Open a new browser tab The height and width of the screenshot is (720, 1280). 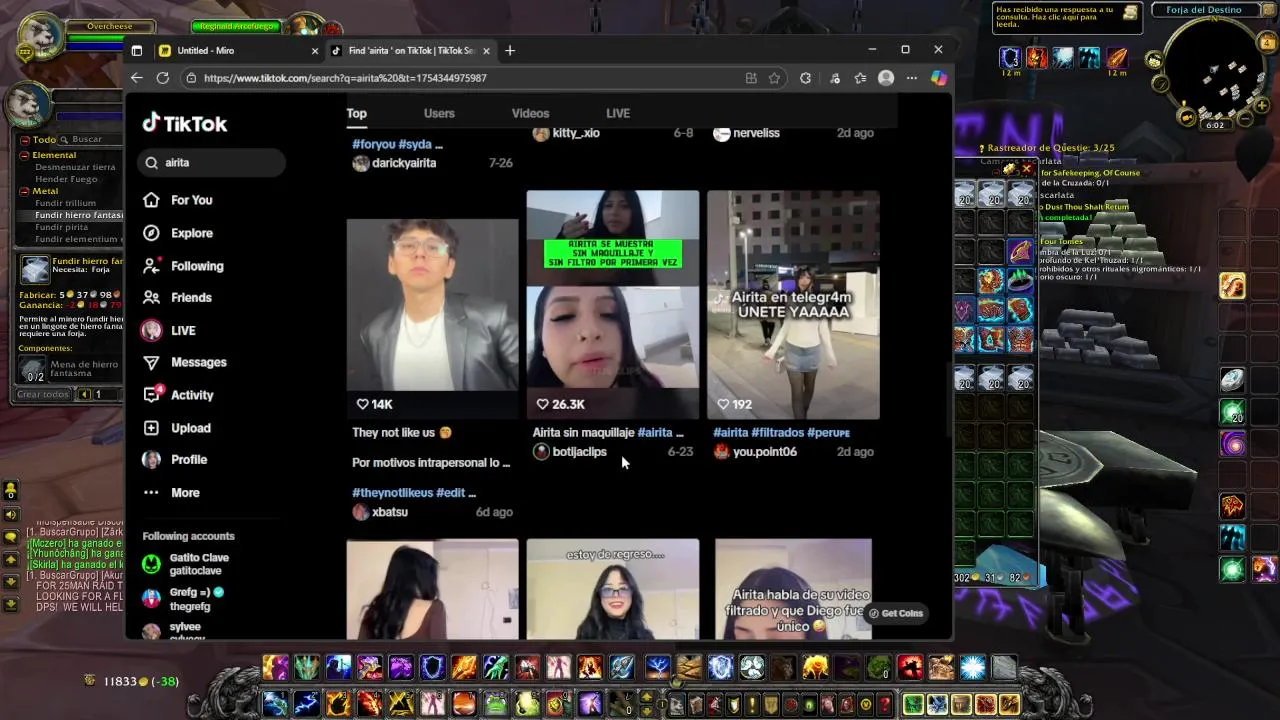tap(510, 50)
